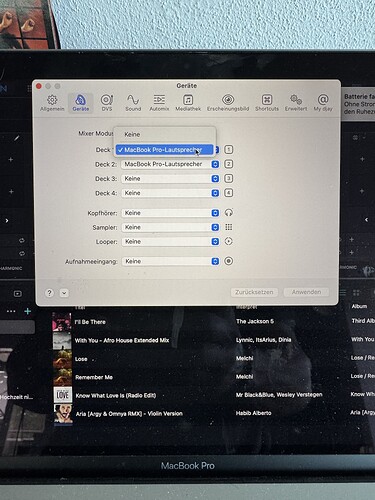This screenshot has height=500, width=375.
Task: Click the Anwenden button
Action: (x=306, y=292)
